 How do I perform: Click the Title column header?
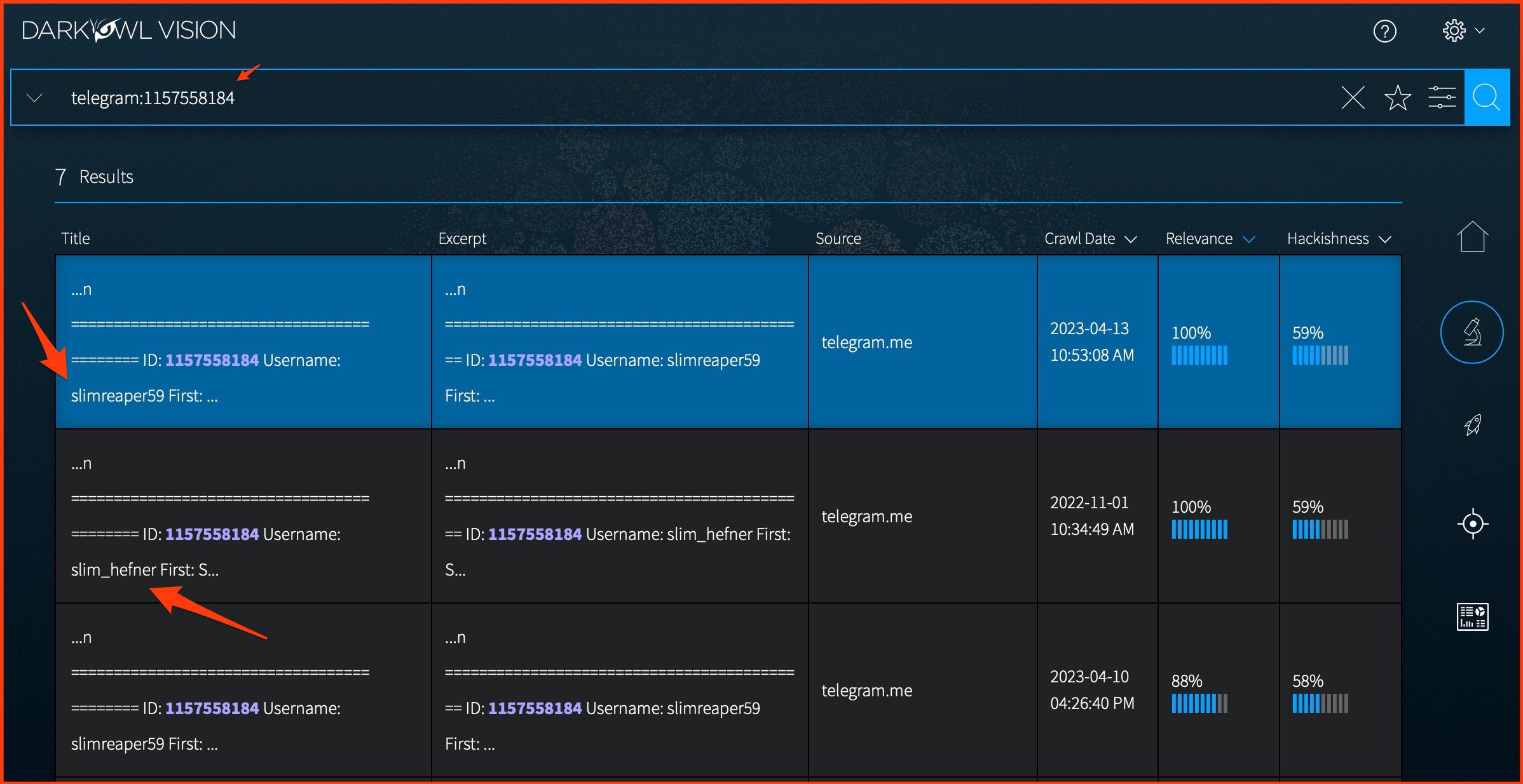(x=76, y=239)
